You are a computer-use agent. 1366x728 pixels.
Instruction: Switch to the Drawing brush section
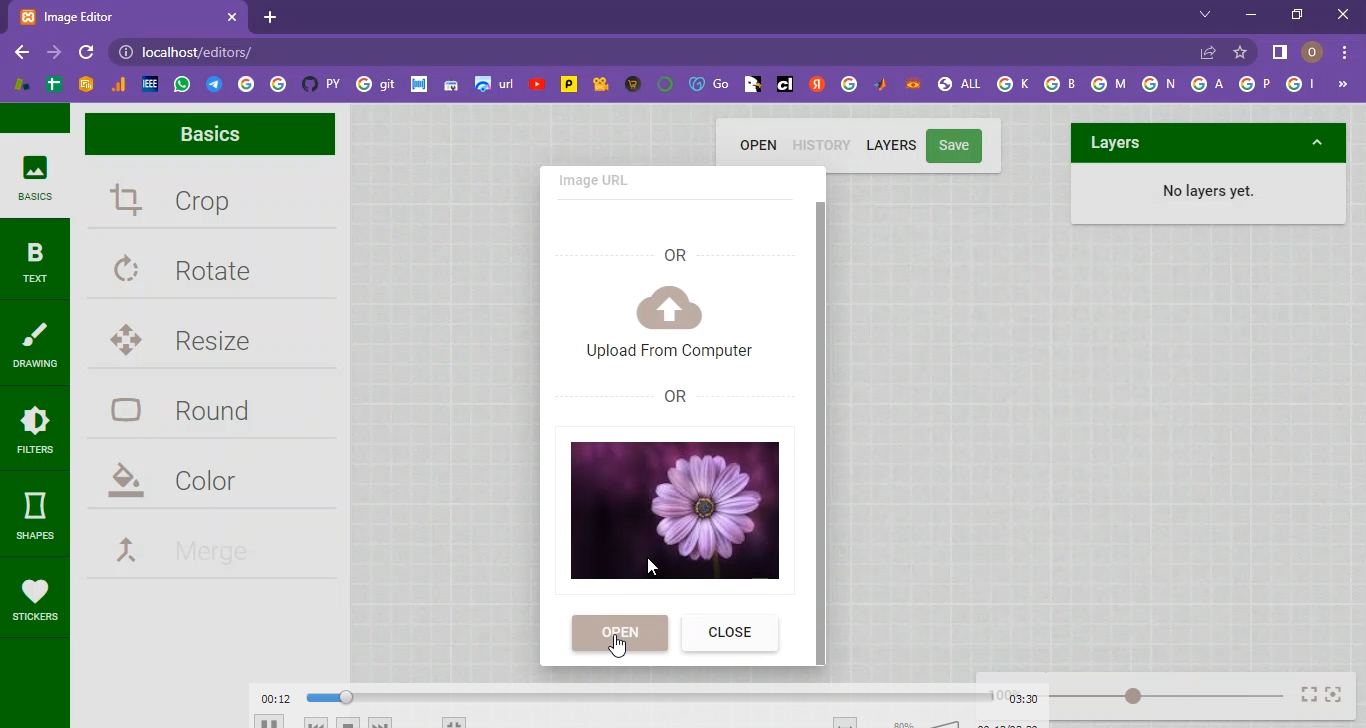pos(35,345)
